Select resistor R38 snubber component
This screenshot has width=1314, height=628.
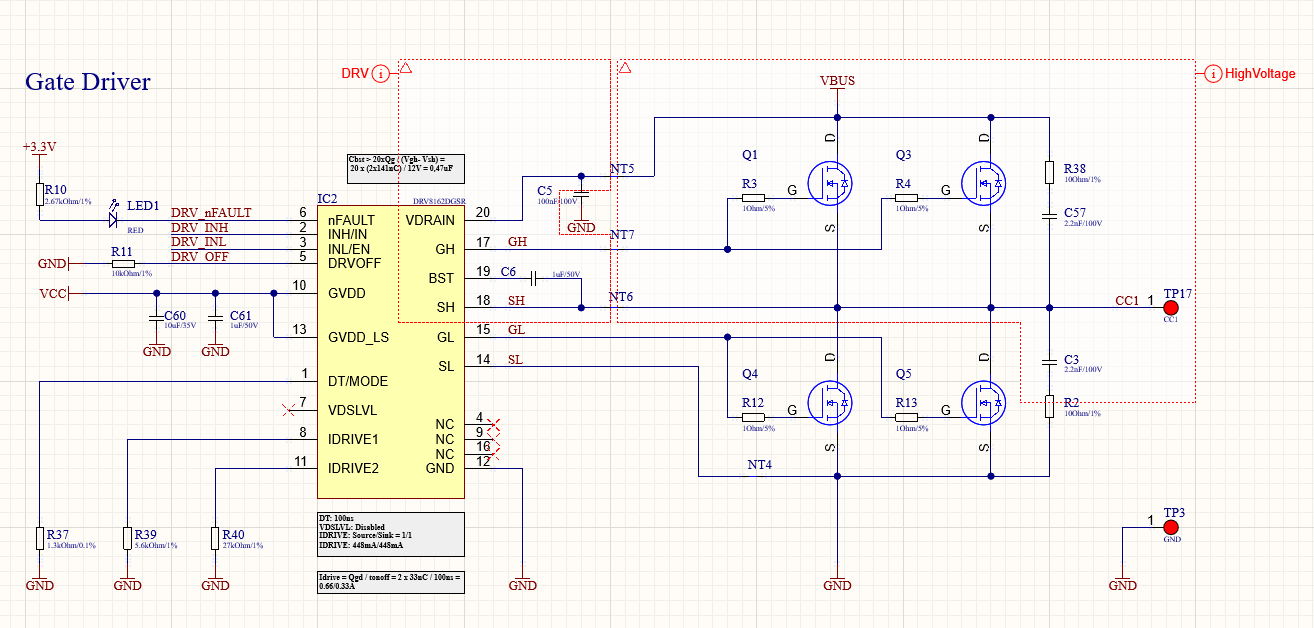pos(1049,172)
